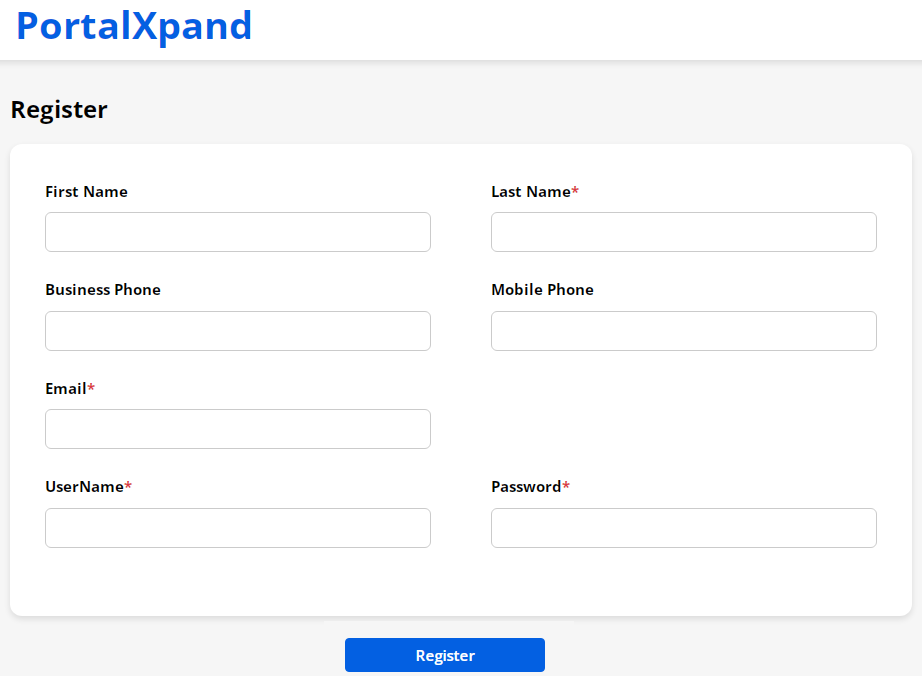Click the PortalXpand logo
The width and height of the screenshot is (922, 676).
tap(134, 26)
